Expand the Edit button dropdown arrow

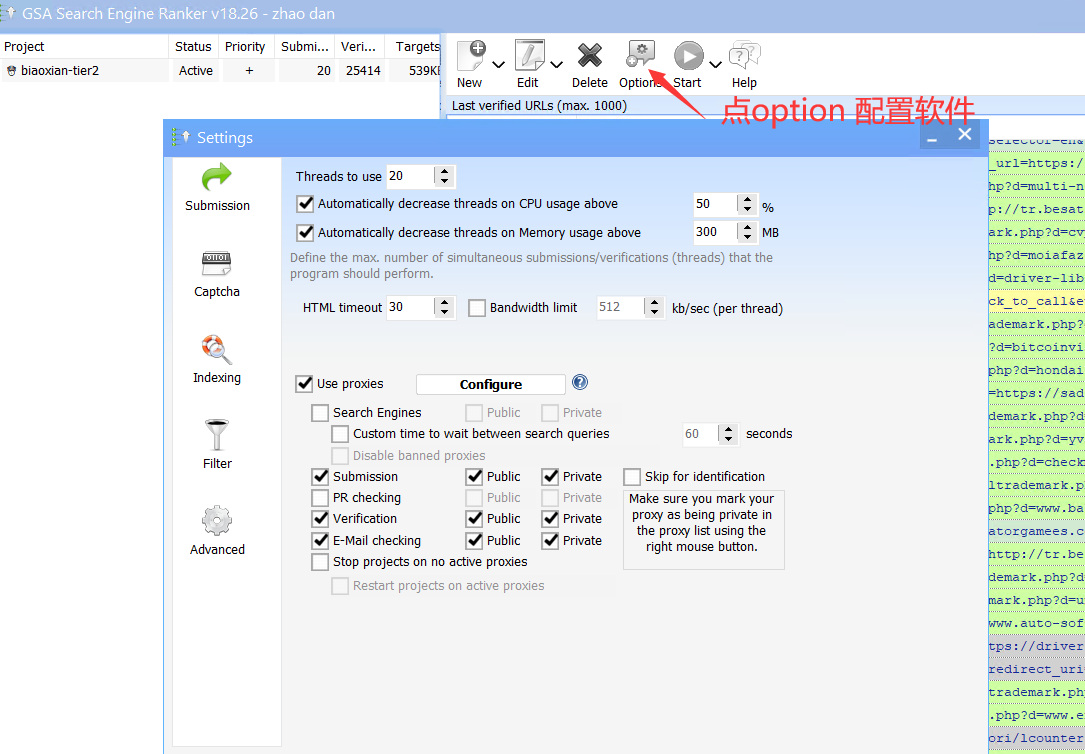point(556,66)
